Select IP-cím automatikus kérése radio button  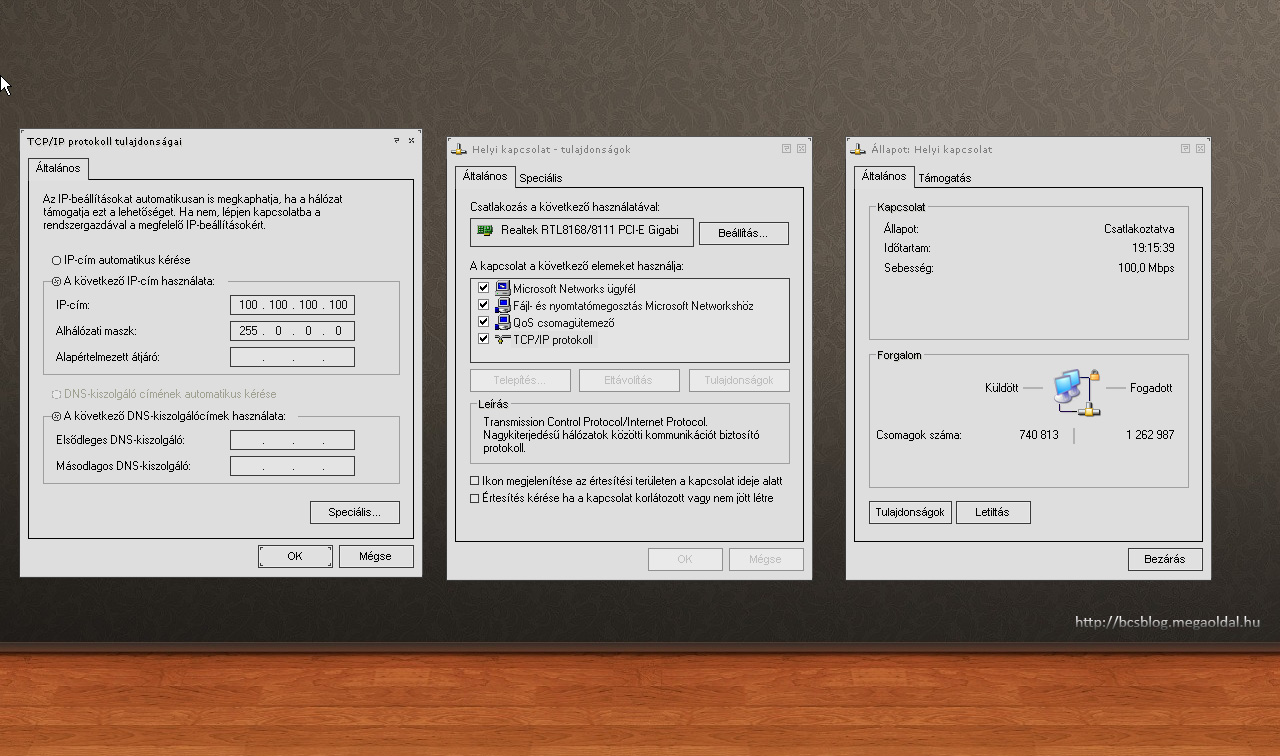click(57, 261)
